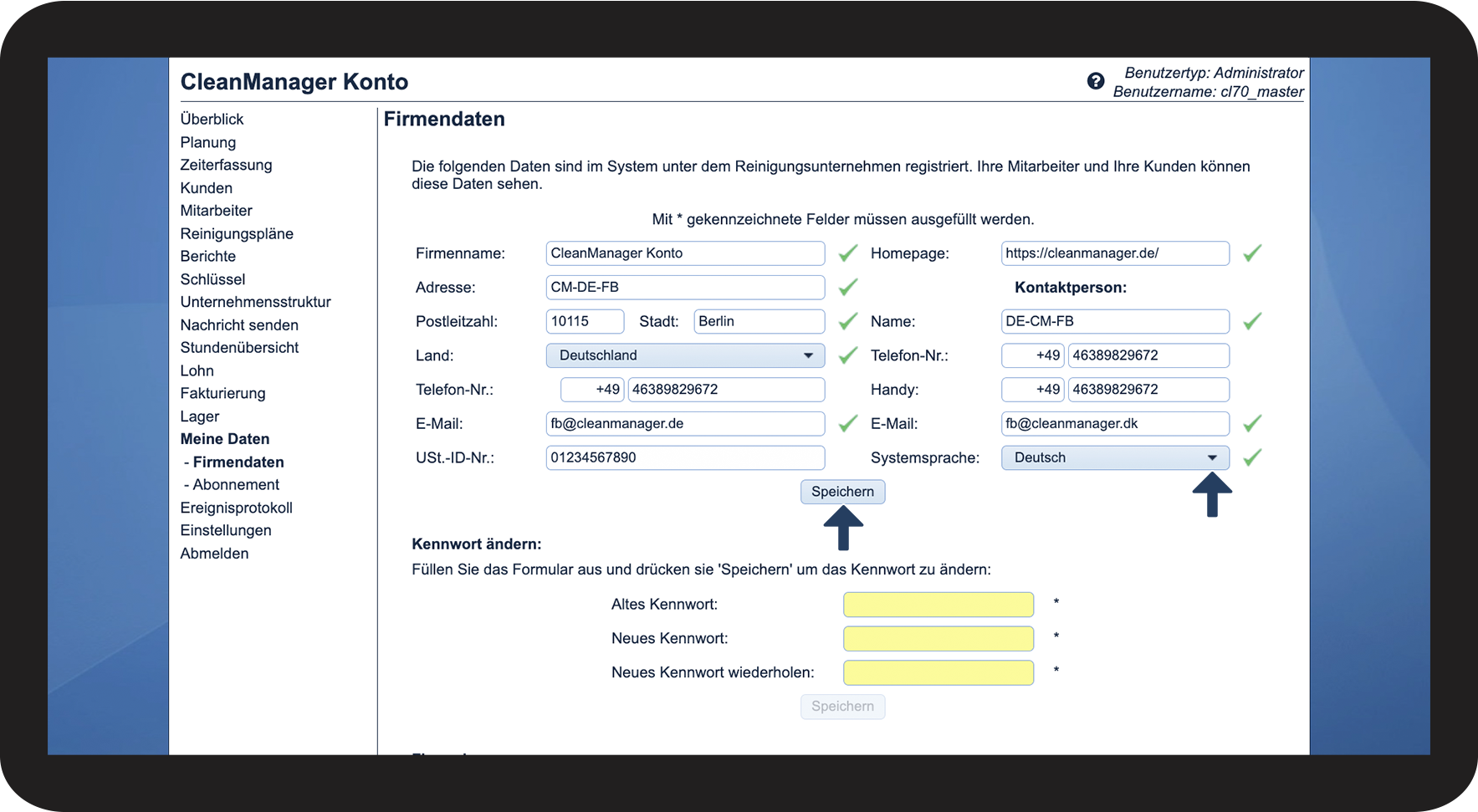Click green checkmark beside Systemsprache dropdown

1252,458
